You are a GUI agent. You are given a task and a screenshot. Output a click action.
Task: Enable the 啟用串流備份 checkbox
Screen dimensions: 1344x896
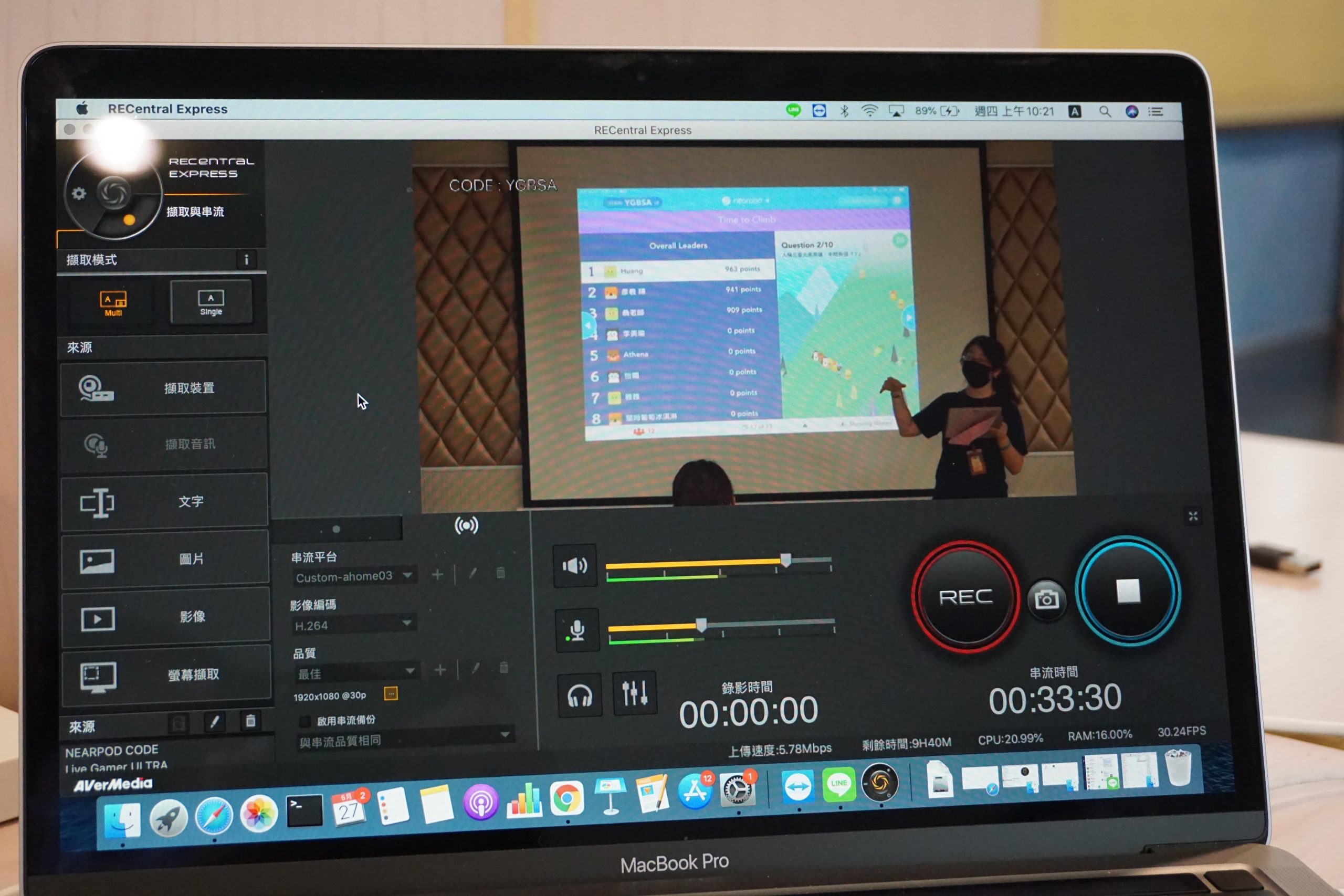pyautogui.click(x=305, y=721)
